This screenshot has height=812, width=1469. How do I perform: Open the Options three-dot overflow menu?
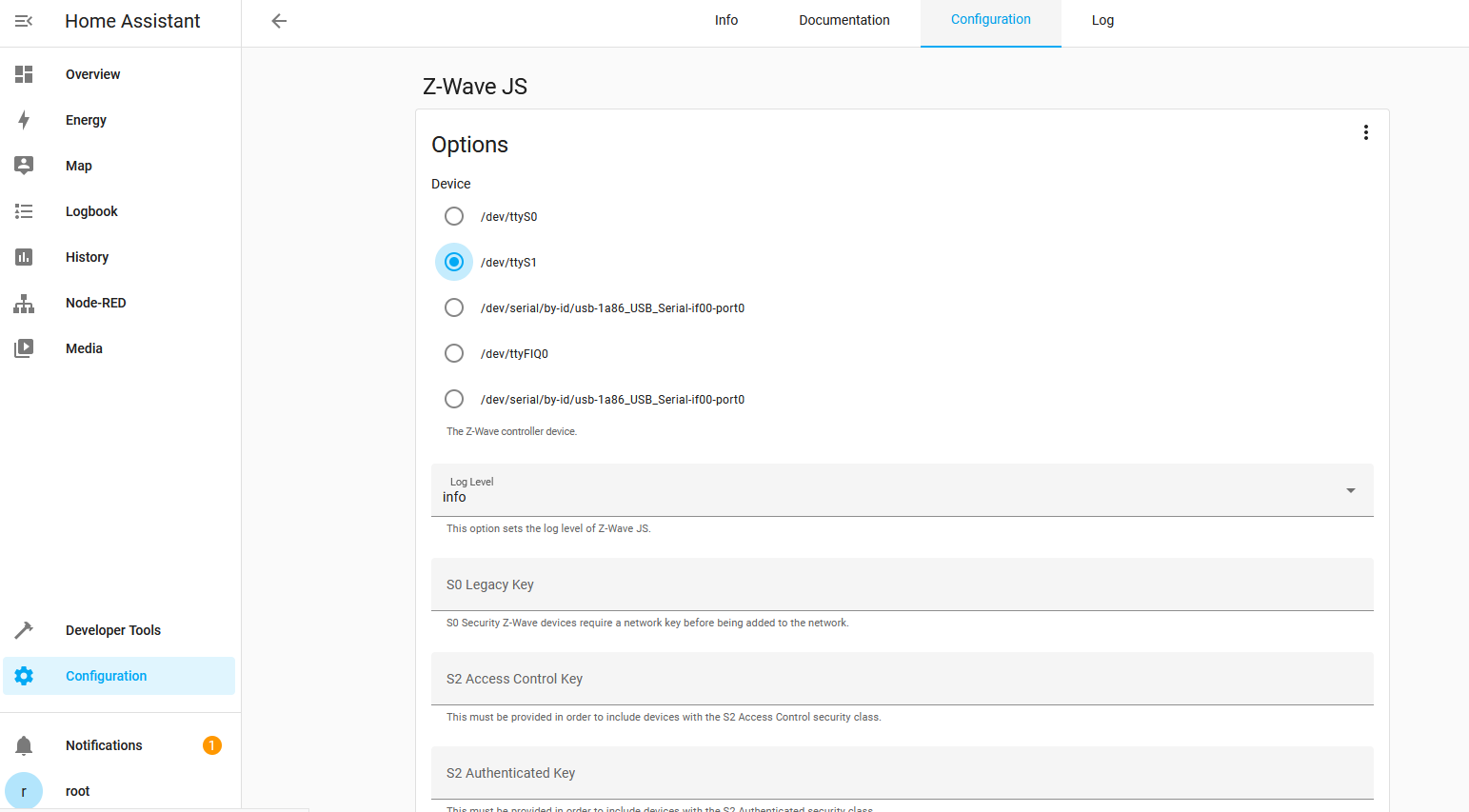coord(1366,132)
